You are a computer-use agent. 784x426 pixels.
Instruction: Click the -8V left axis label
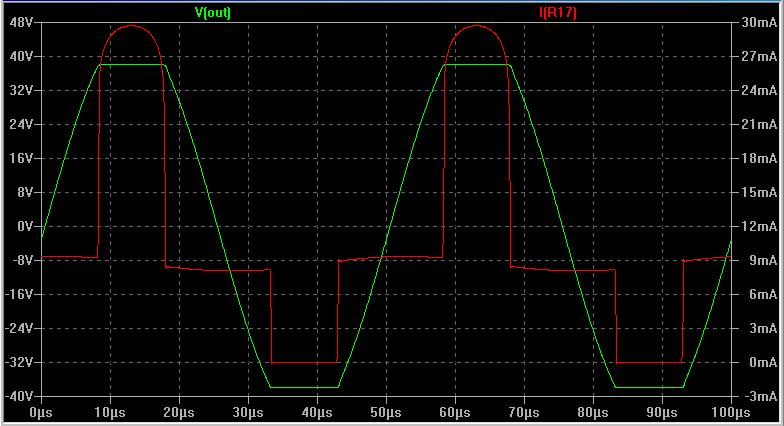coord(23,260)
